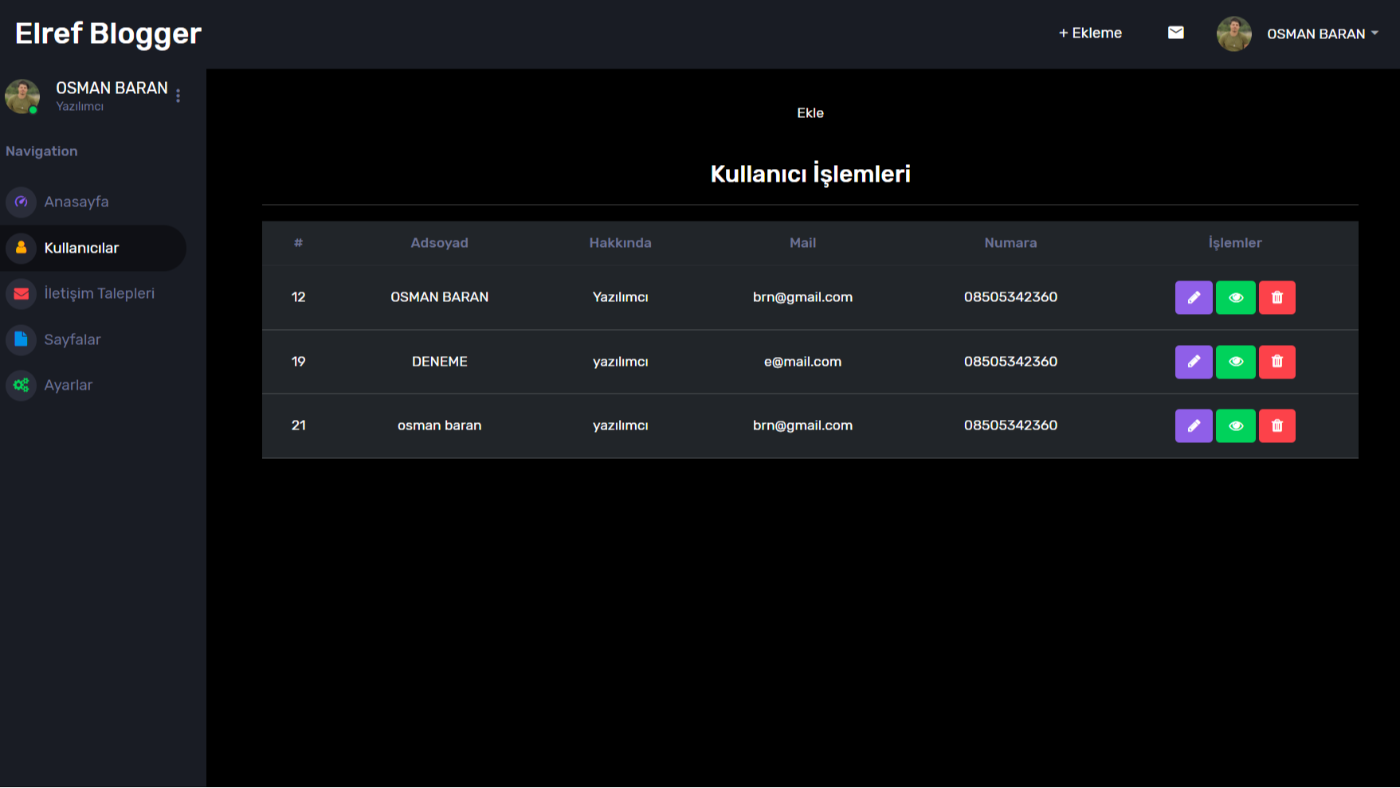Open OSMAN BARAN dropdown in top header
This screenshot has width=1400, height=788.
[1321, 34]
